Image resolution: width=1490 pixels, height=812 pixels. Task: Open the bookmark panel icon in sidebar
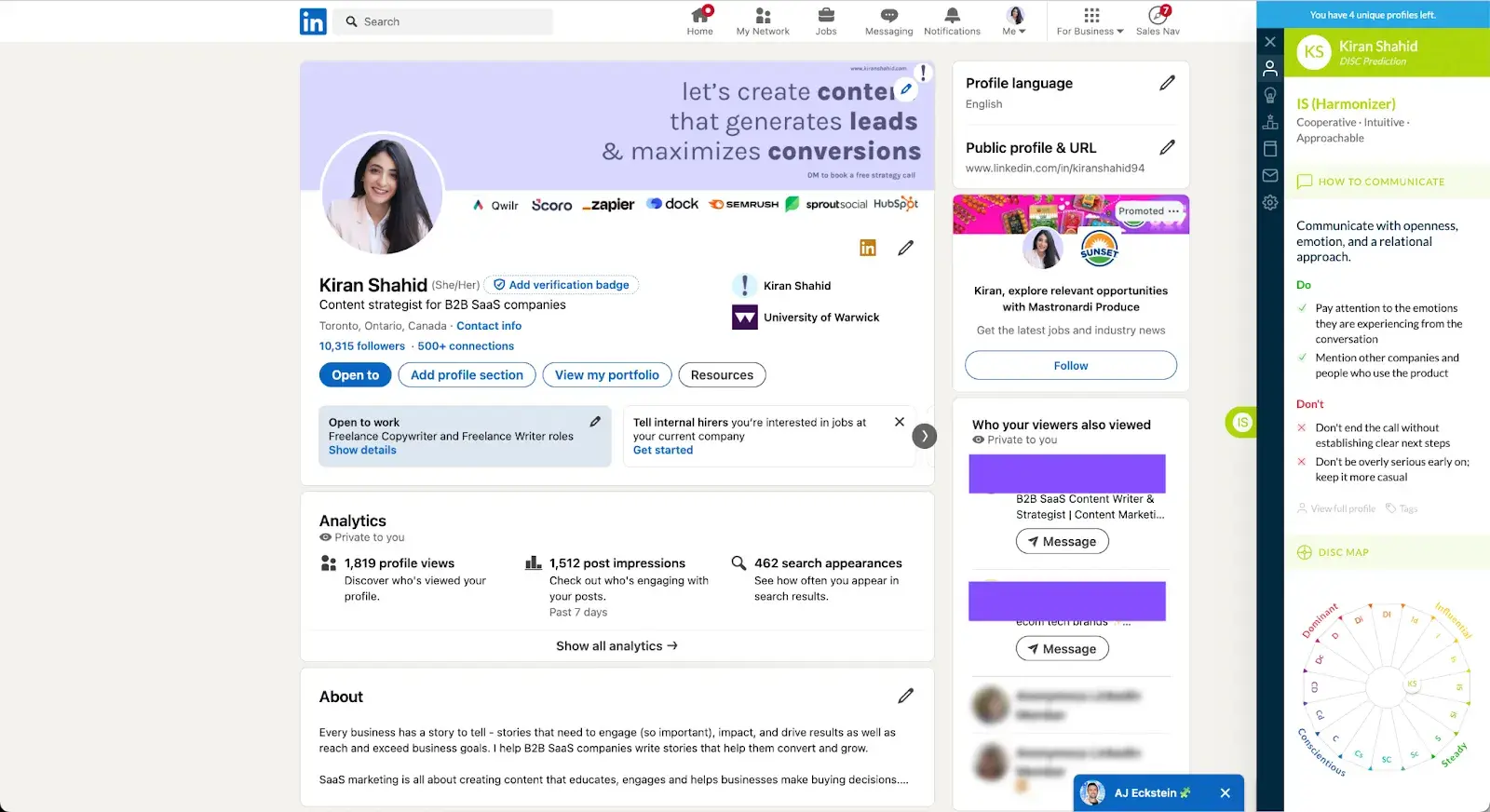pyautogui.click(x=1270, y=148)
